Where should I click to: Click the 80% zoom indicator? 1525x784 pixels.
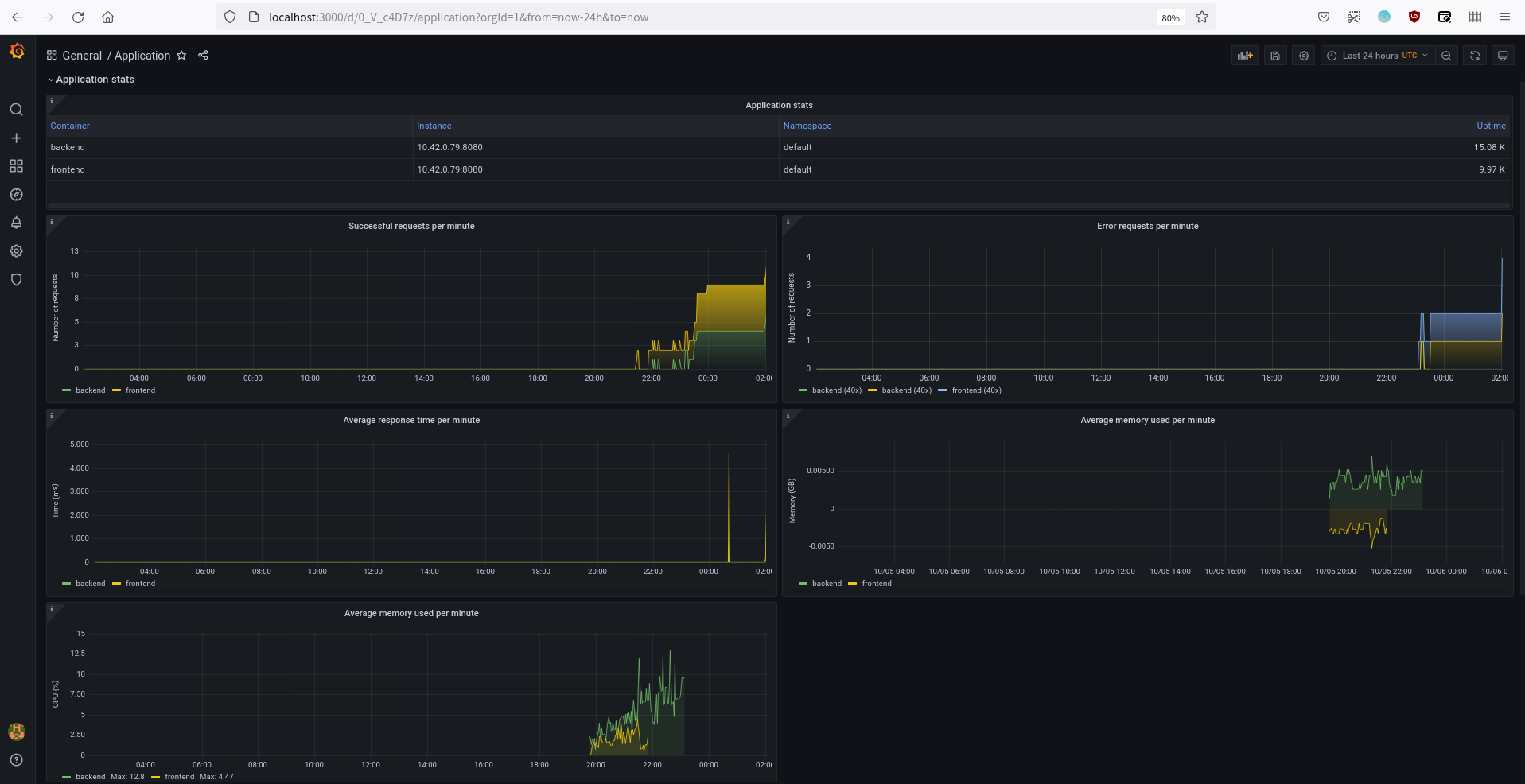click(1170, 17)
